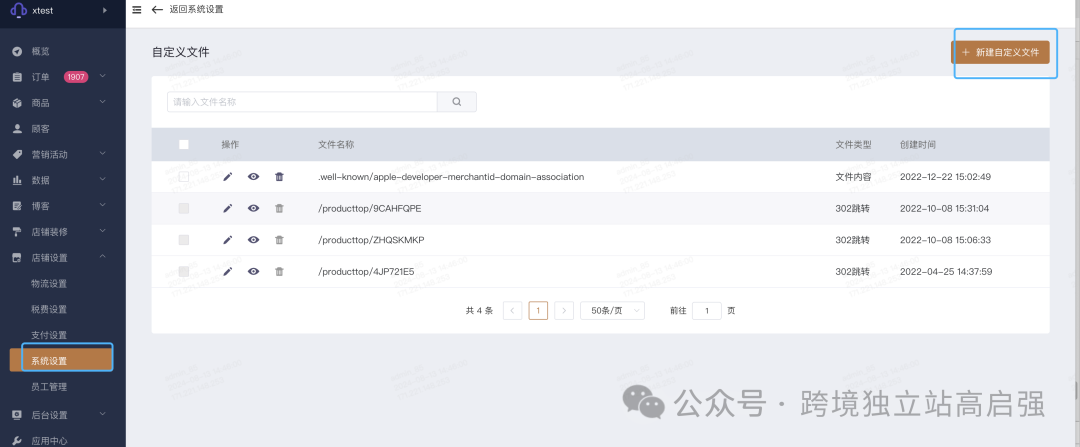1080x447 pixels.
Task: Open 员工管理 in the sidebar
Action: click(49, 387)
